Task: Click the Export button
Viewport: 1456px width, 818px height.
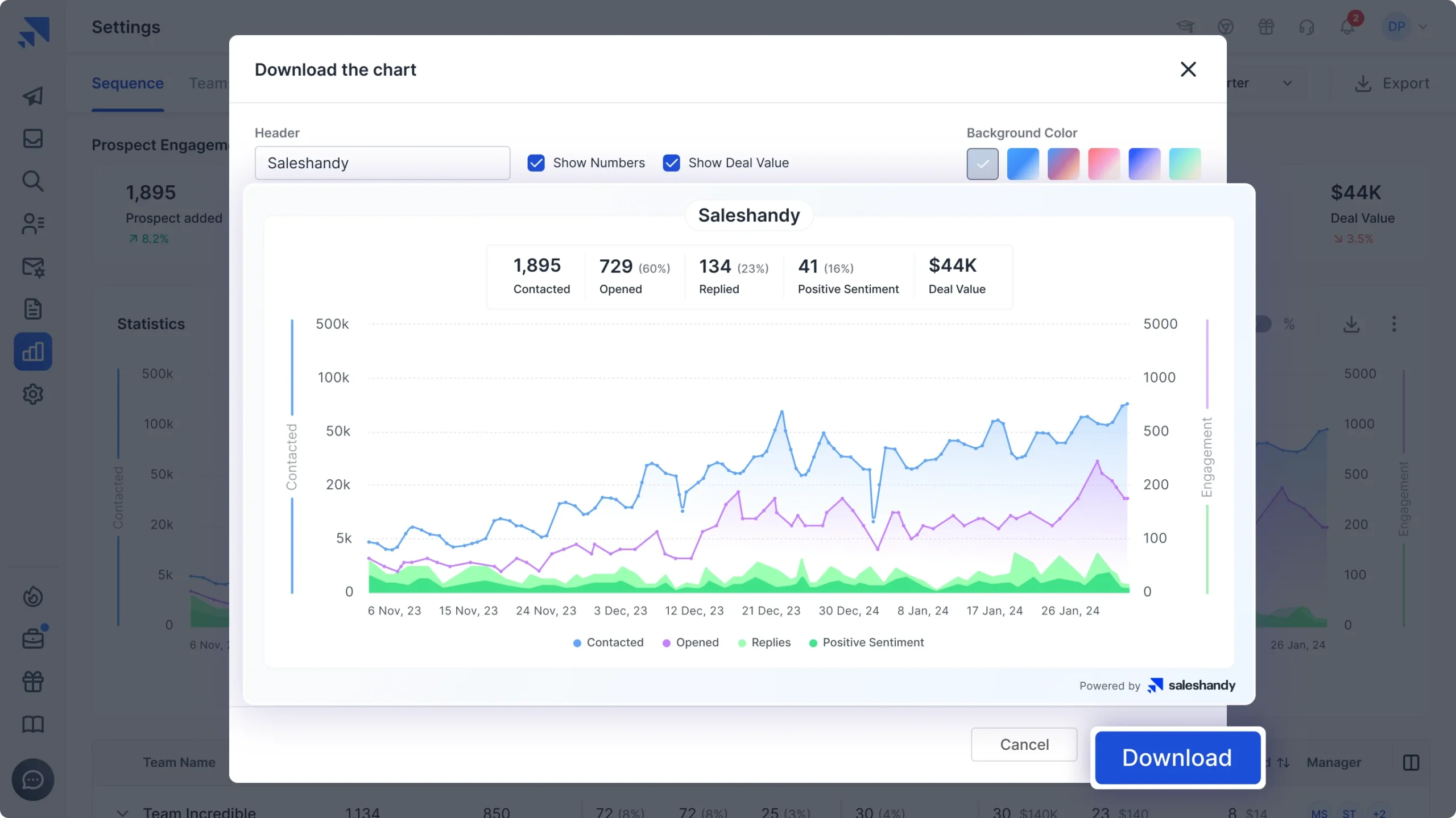Action: tap(1392, 83)
